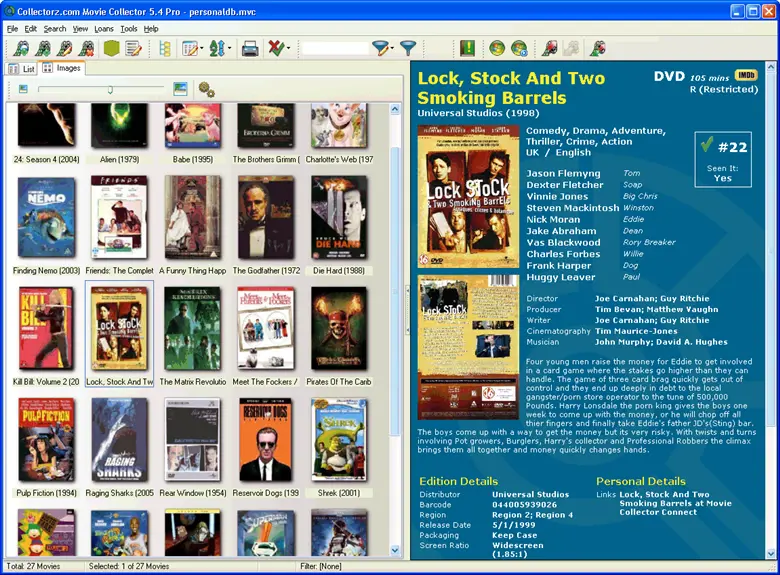Switch to the List tab
The width and height of the screenshot is (780, 575).
[22, 69]
